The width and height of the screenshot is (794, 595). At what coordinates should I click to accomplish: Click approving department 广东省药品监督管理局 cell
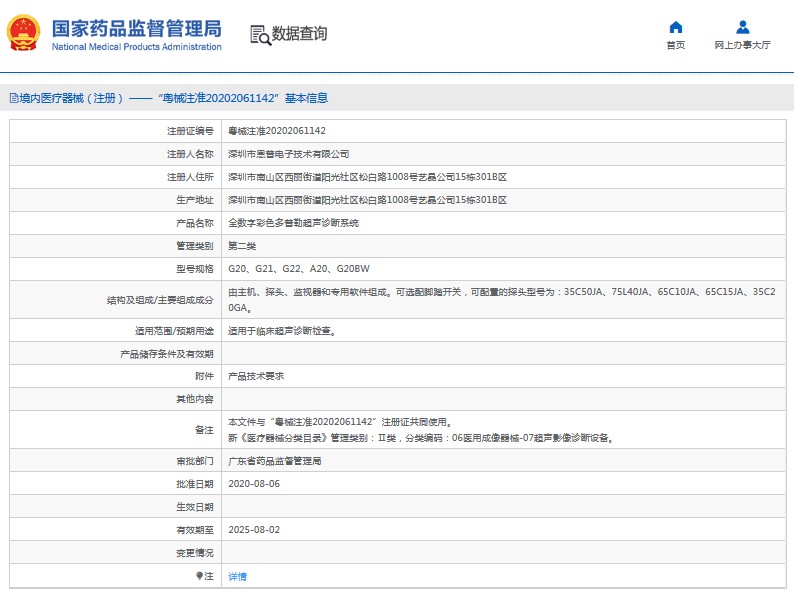click(x=503, y=461)
